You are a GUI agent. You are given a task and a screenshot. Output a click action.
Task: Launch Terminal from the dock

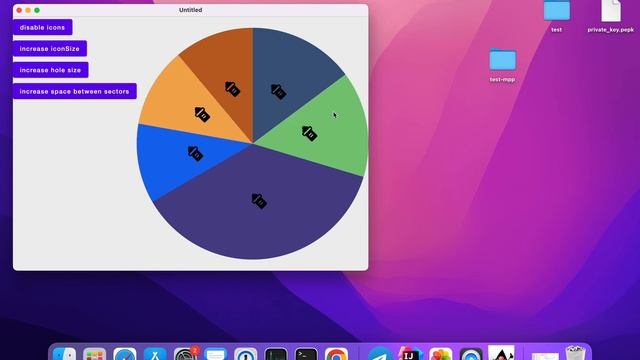point(306,354)
